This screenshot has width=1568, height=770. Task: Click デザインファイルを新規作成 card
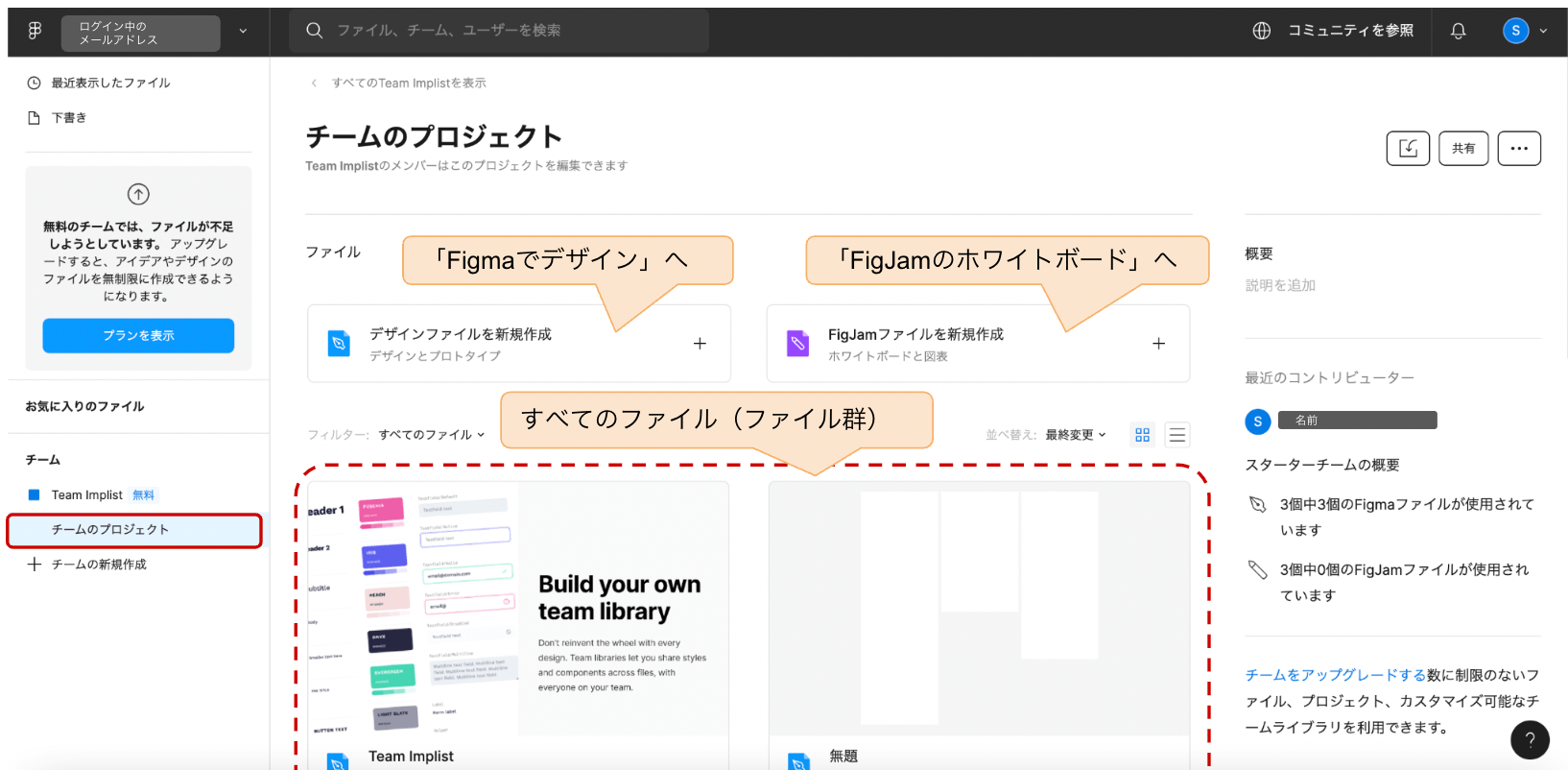519,344
